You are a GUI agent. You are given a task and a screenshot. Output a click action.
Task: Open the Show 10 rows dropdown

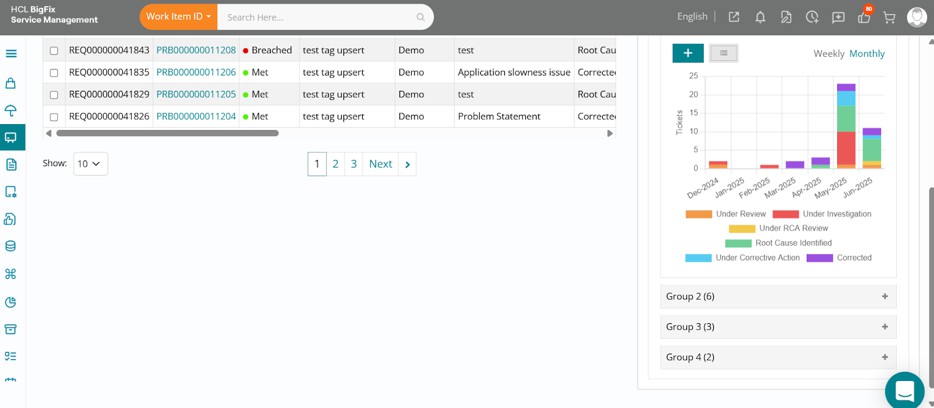tap(91, 164)
